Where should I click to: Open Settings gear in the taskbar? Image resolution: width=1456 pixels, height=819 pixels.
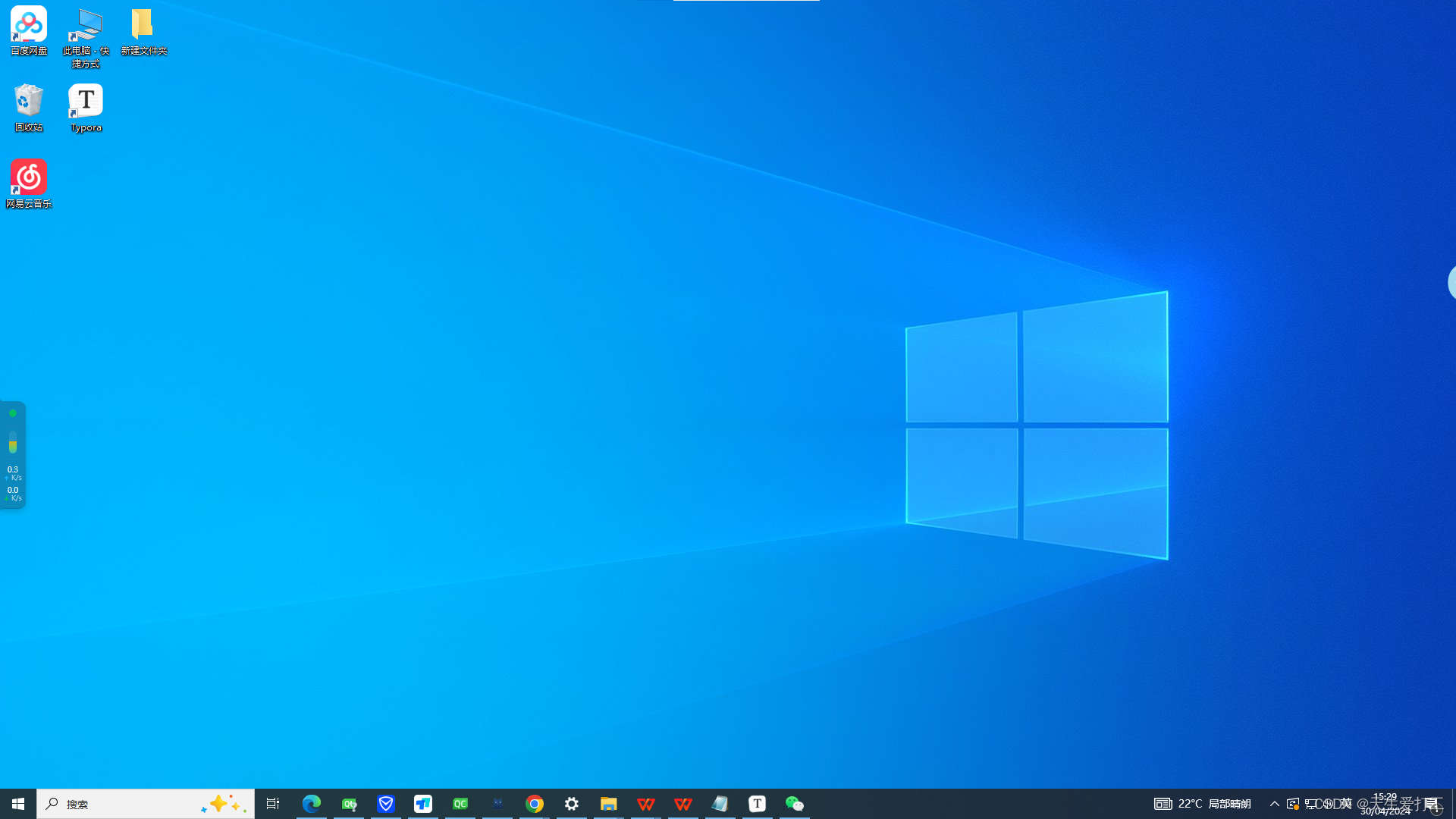572,804
